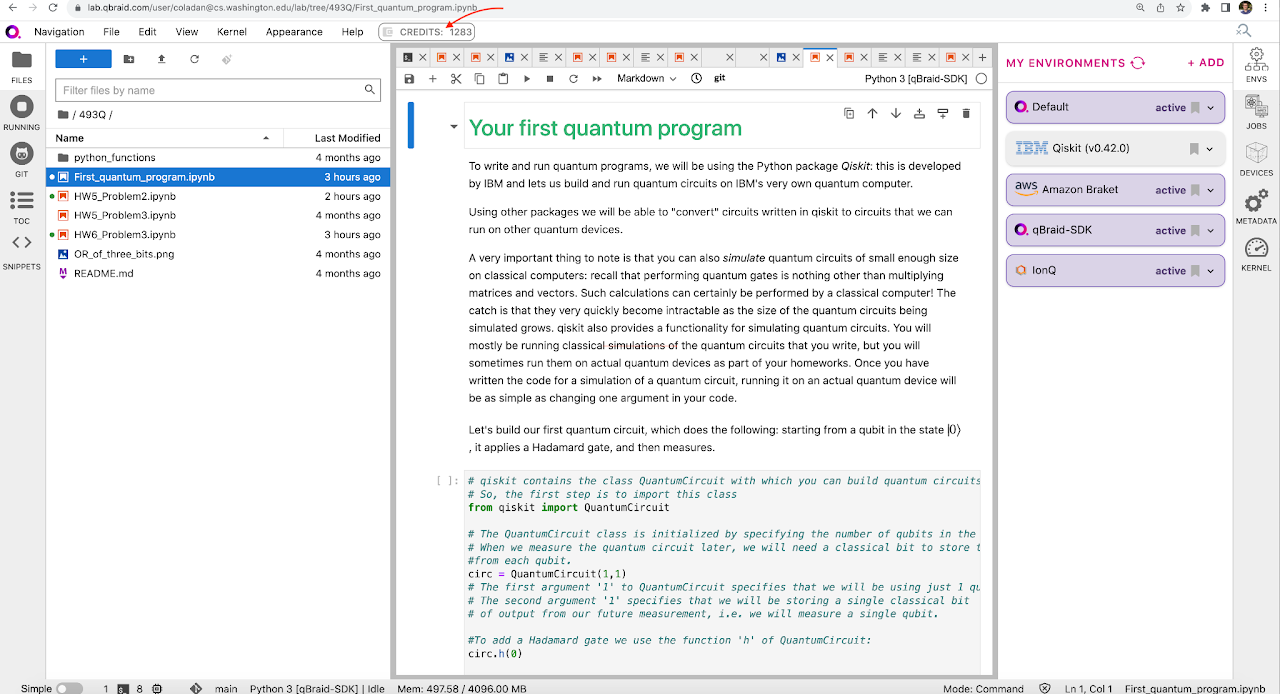Move the heading cell up
This screenshot has height=694, width=1280.
[872, 114]
